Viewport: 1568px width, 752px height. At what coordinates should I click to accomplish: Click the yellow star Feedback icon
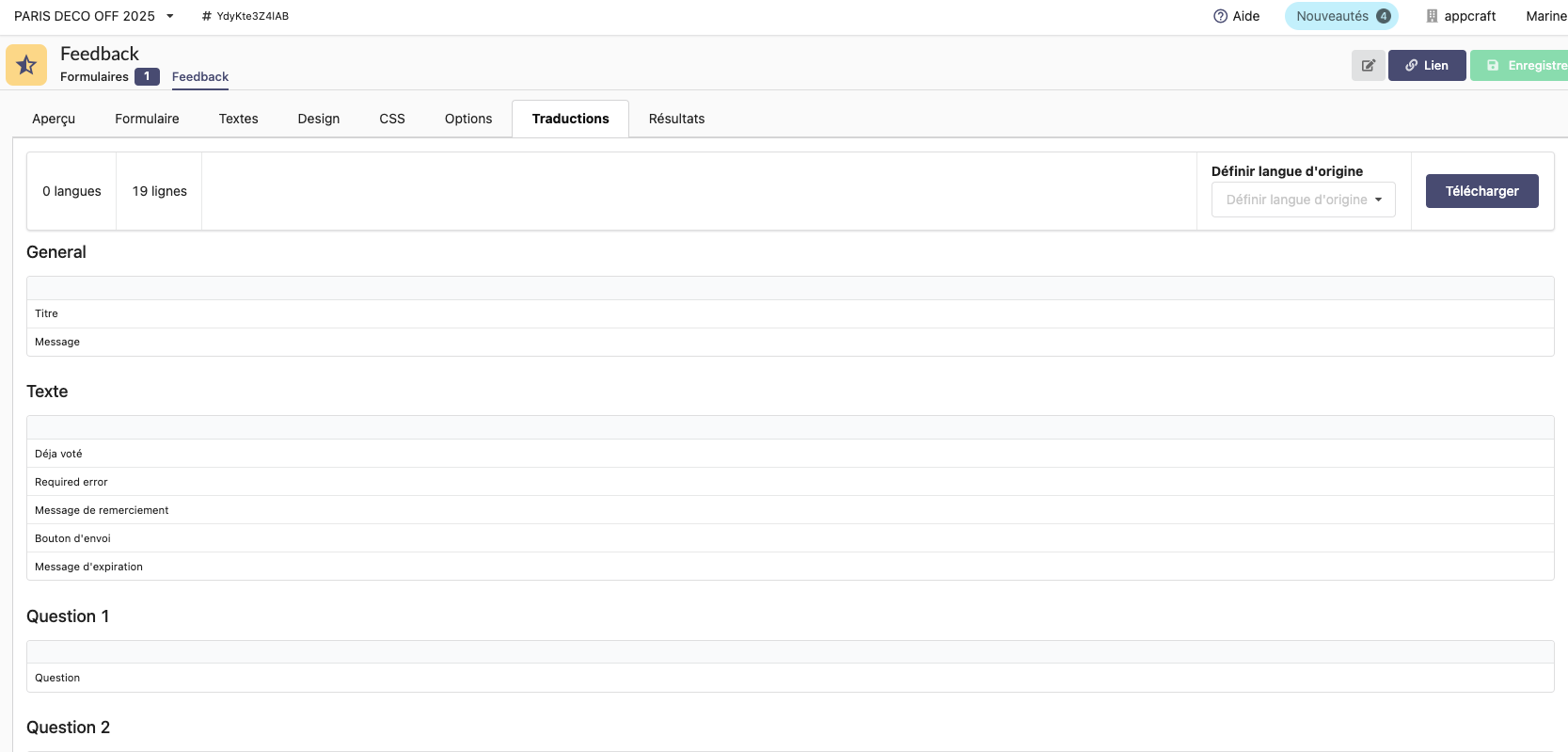coord(26,65)
